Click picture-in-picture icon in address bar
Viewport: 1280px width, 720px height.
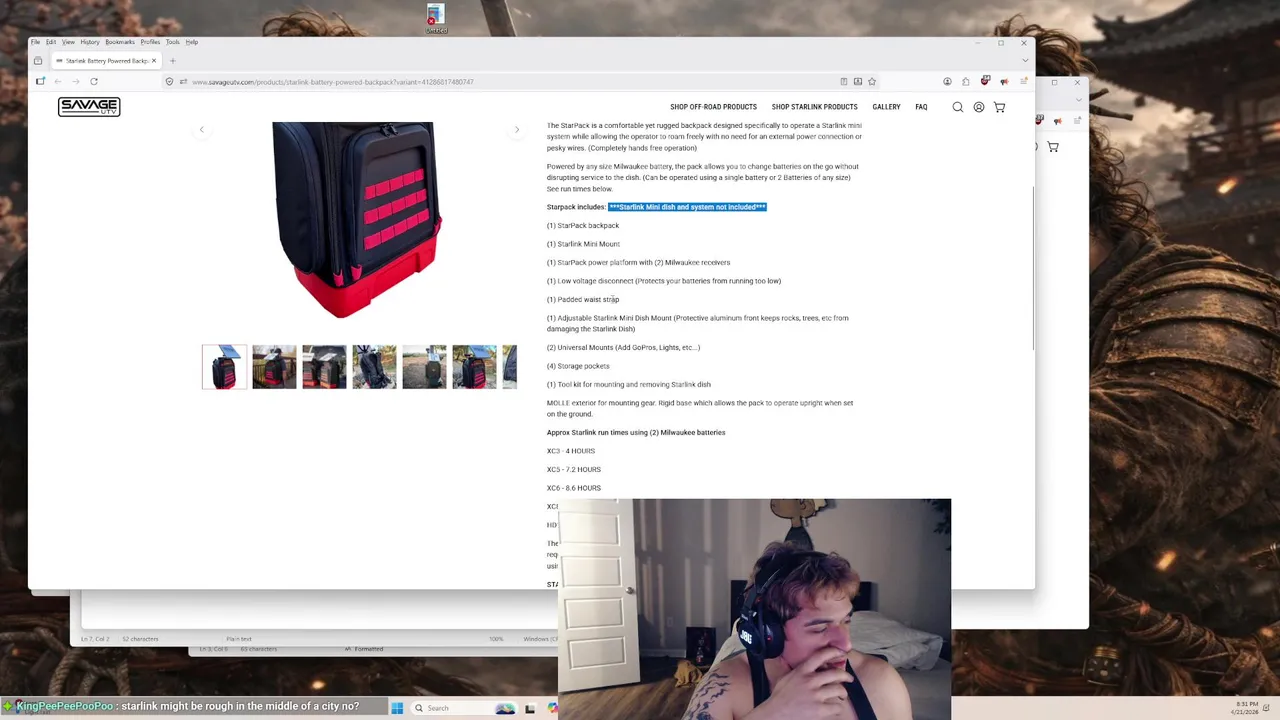point(858,82)
